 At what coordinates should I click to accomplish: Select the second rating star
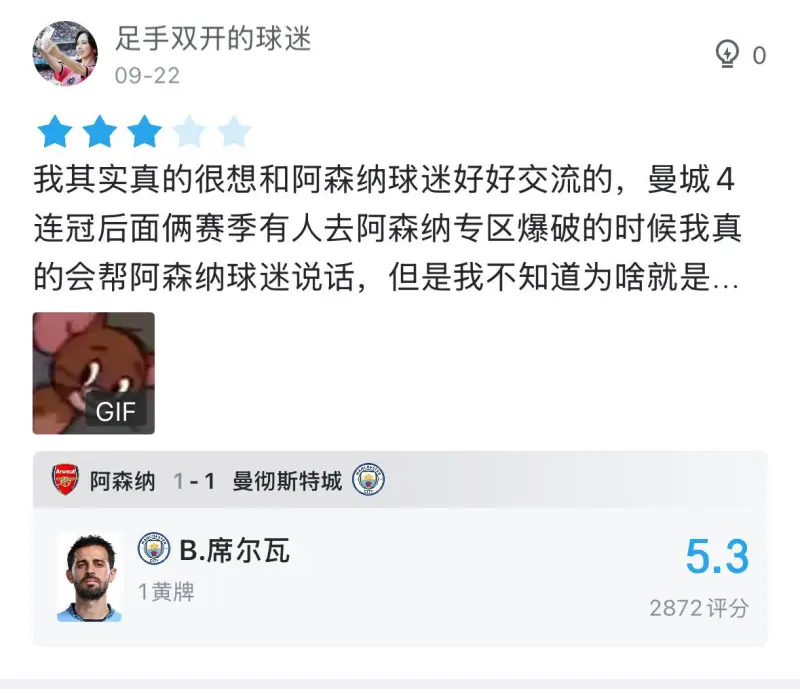pyautogui.click(x=99, y=132)
